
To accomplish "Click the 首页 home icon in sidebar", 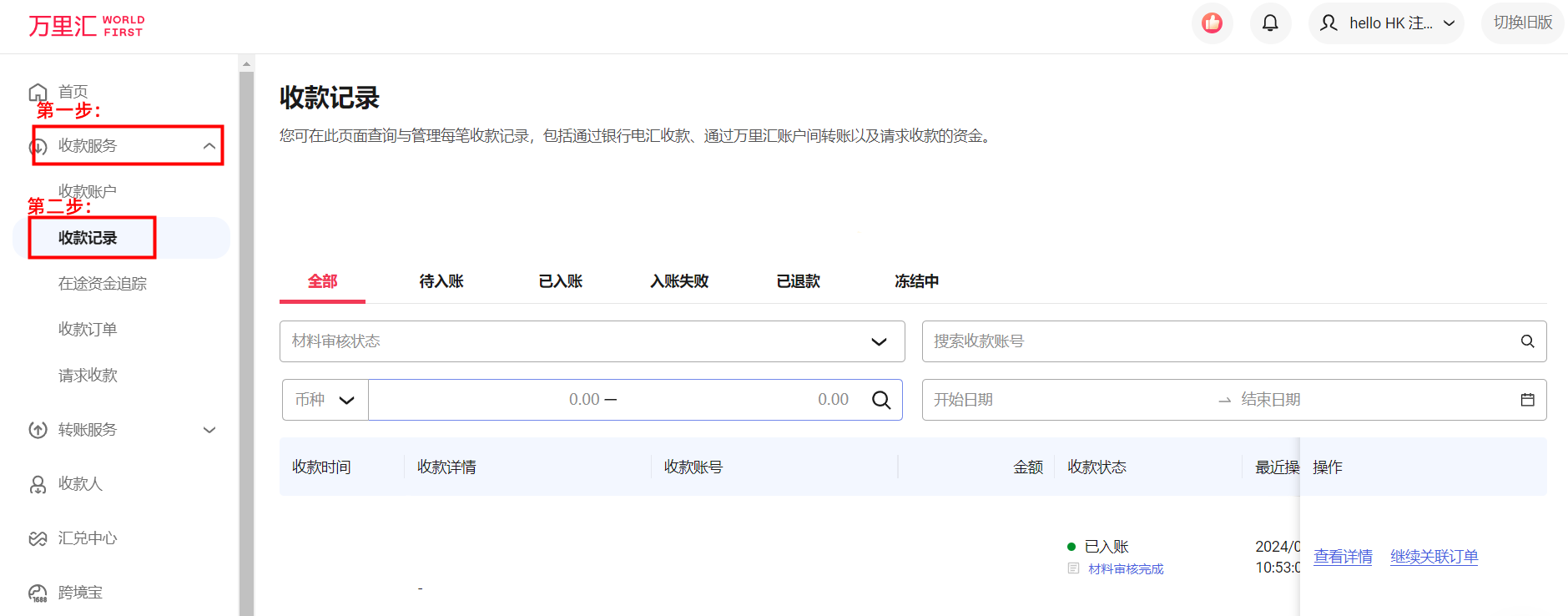I will [x=38, y=92].
